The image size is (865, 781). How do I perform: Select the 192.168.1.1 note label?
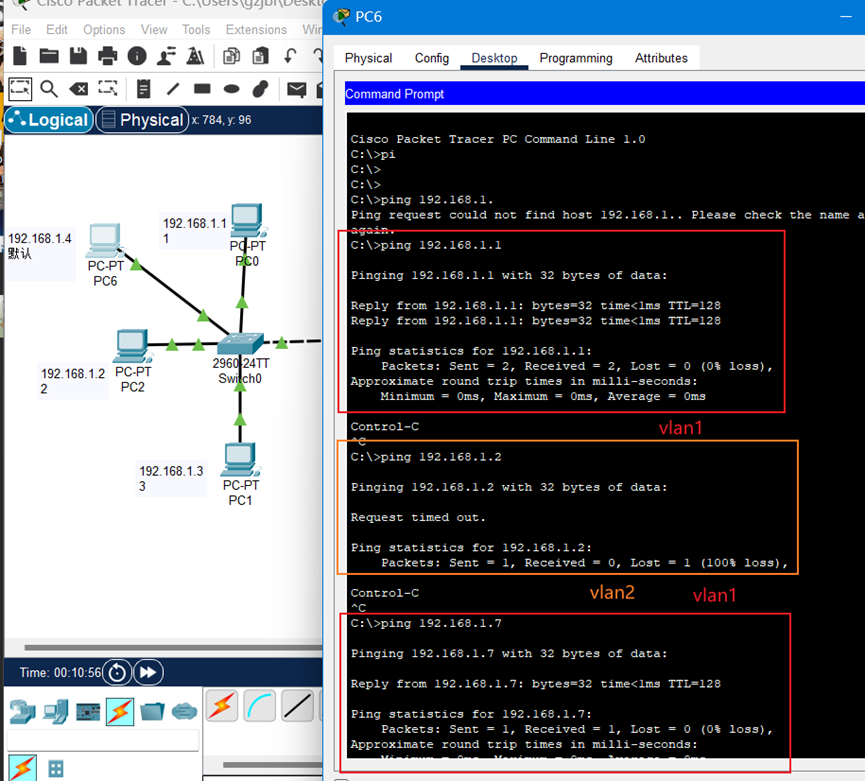click(x=195, y=231)
